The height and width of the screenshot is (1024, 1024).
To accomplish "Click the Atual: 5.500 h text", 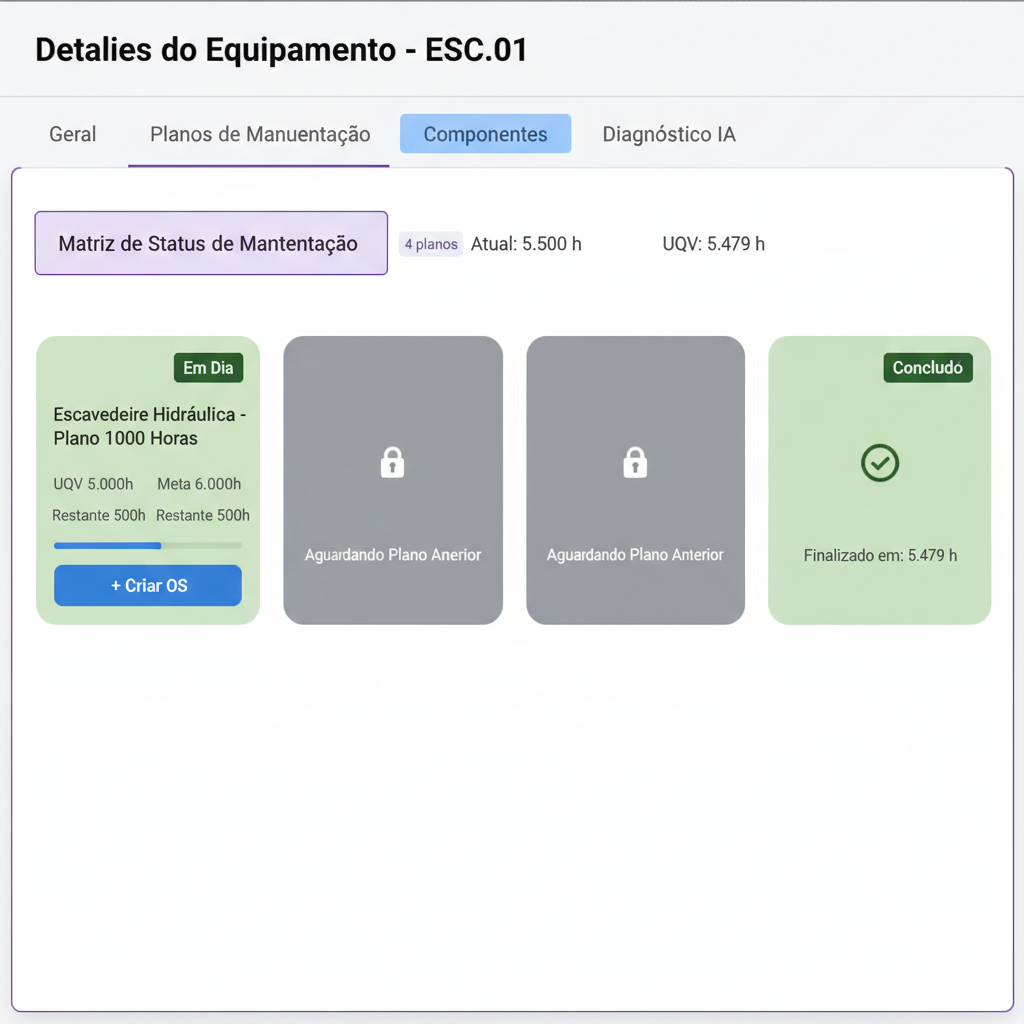I will (526, 244).
